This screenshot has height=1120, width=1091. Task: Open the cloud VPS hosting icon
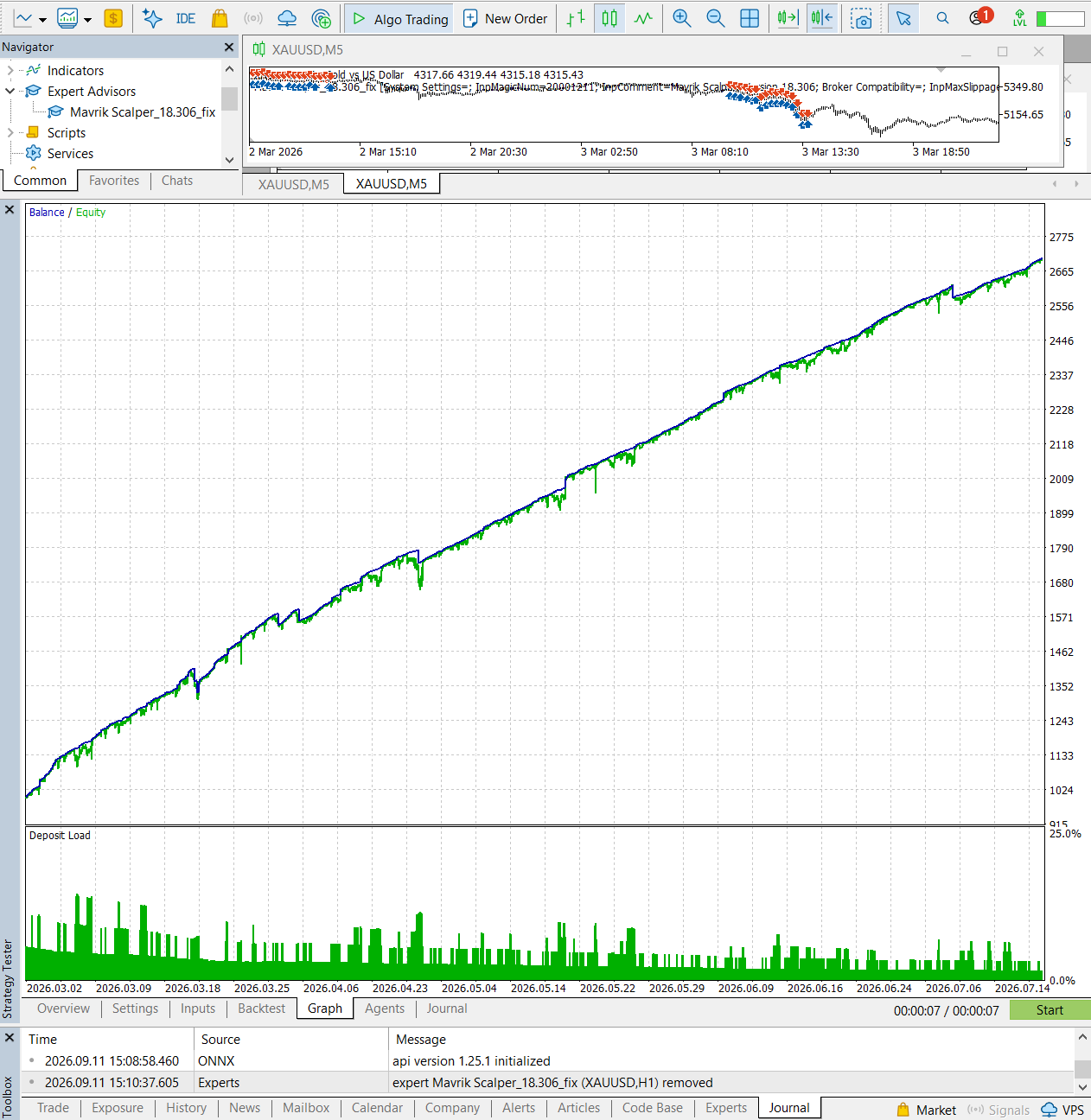coord(287,18)
